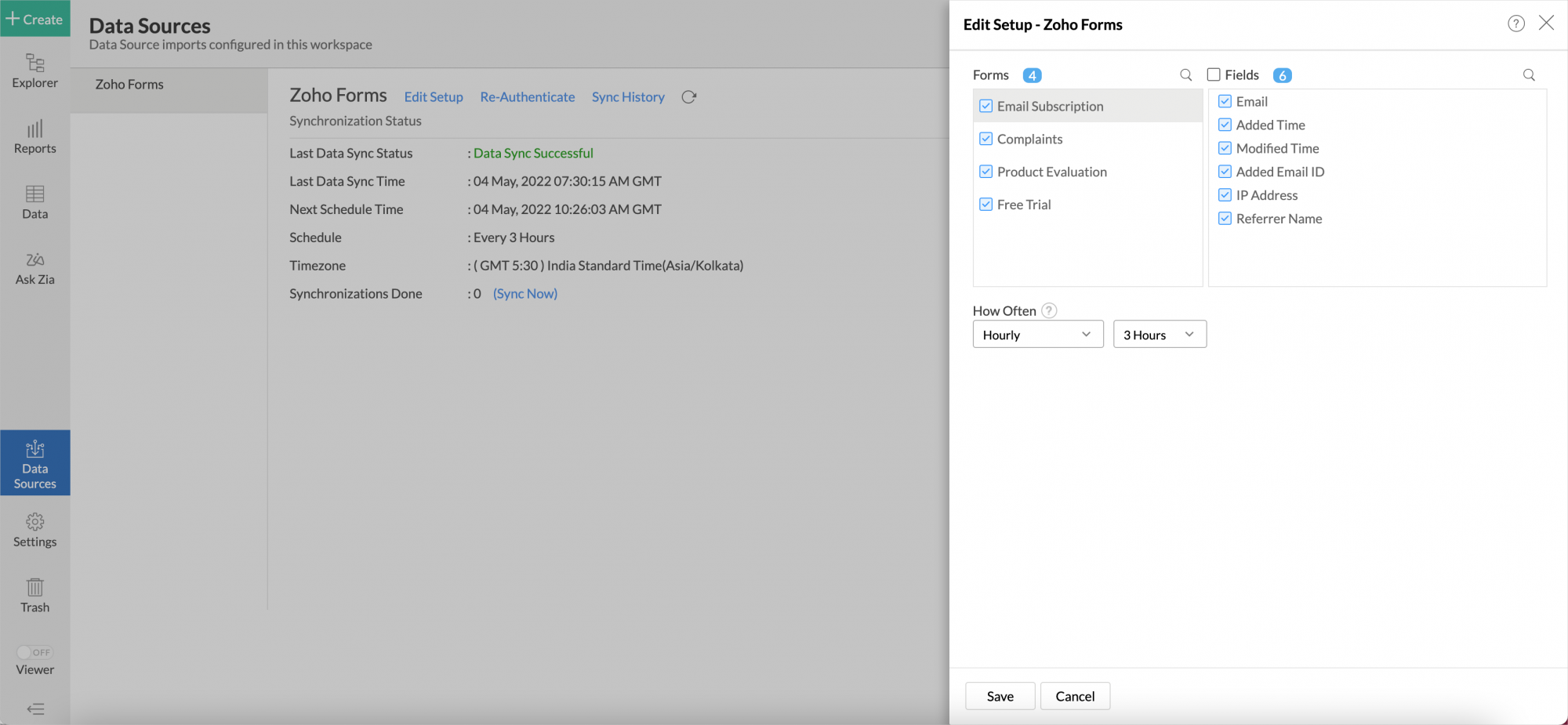Uncheck the Product Evaluation form checkbox
This screenshot has width=1568, height=725.
pyautogui.click(x=986, y=172)
